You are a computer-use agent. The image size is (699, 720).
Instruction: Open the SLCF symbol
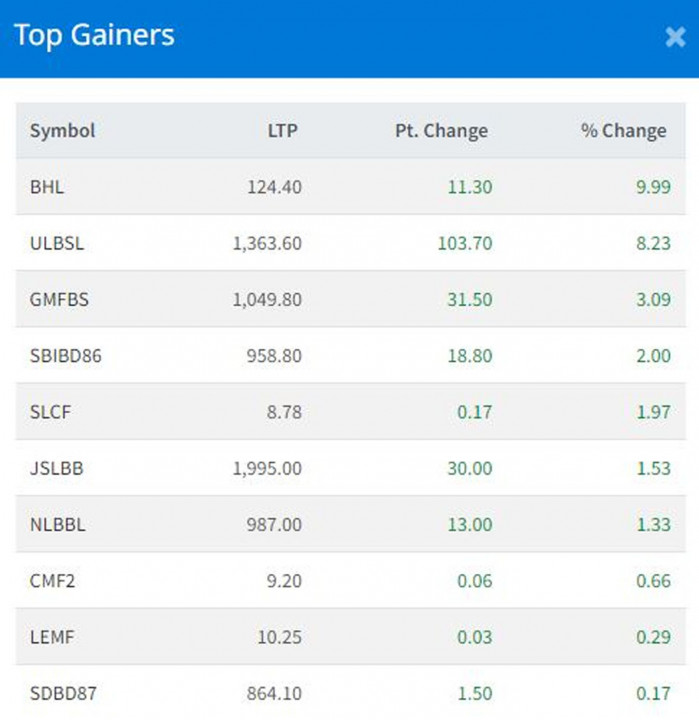49,412
